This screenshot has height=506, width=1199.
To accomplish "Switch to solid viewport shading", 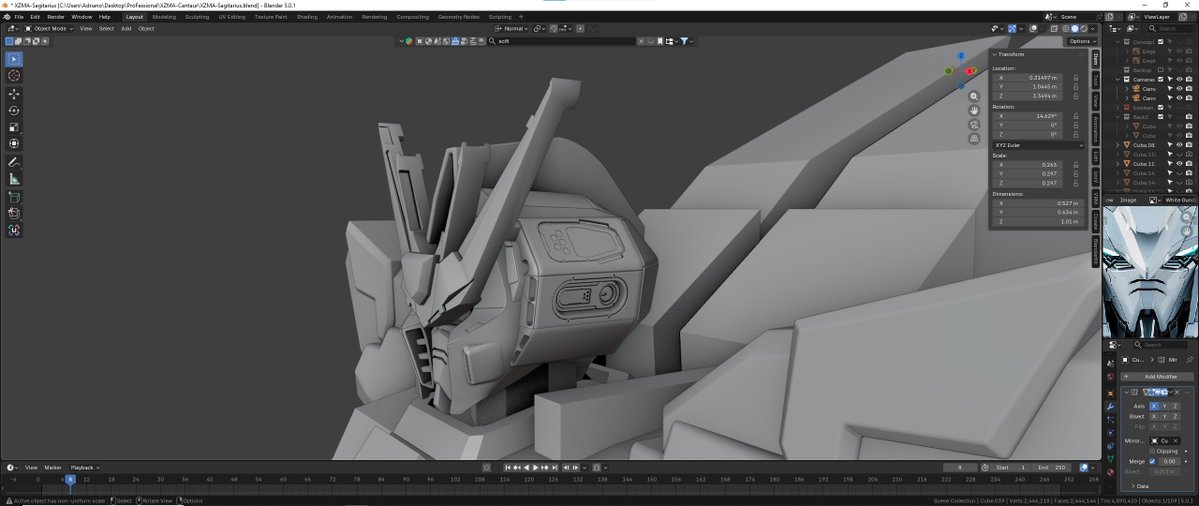I will (1074, 28).
